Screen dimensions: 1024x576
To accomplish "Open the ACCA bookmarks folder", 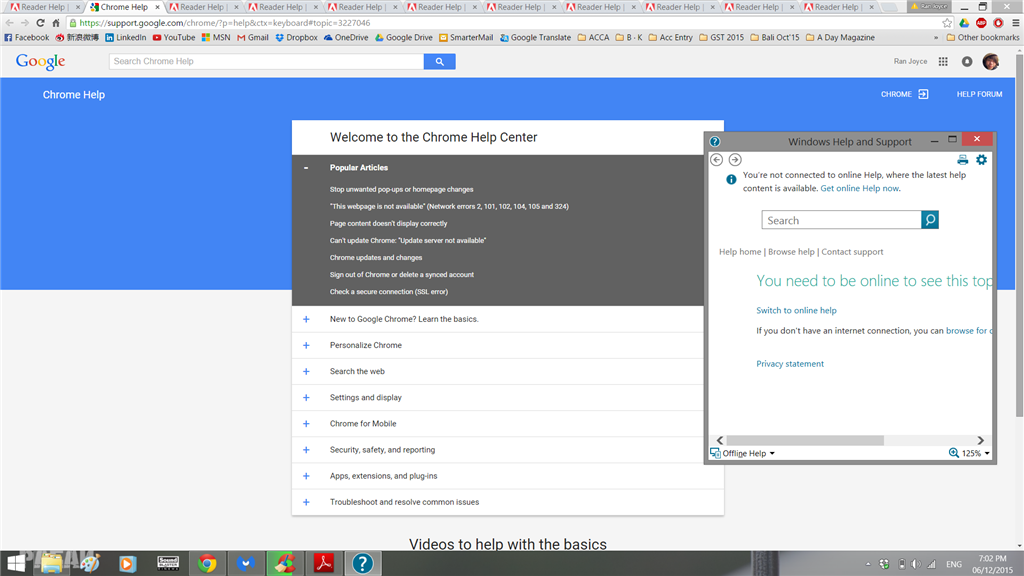I will 593,37.
